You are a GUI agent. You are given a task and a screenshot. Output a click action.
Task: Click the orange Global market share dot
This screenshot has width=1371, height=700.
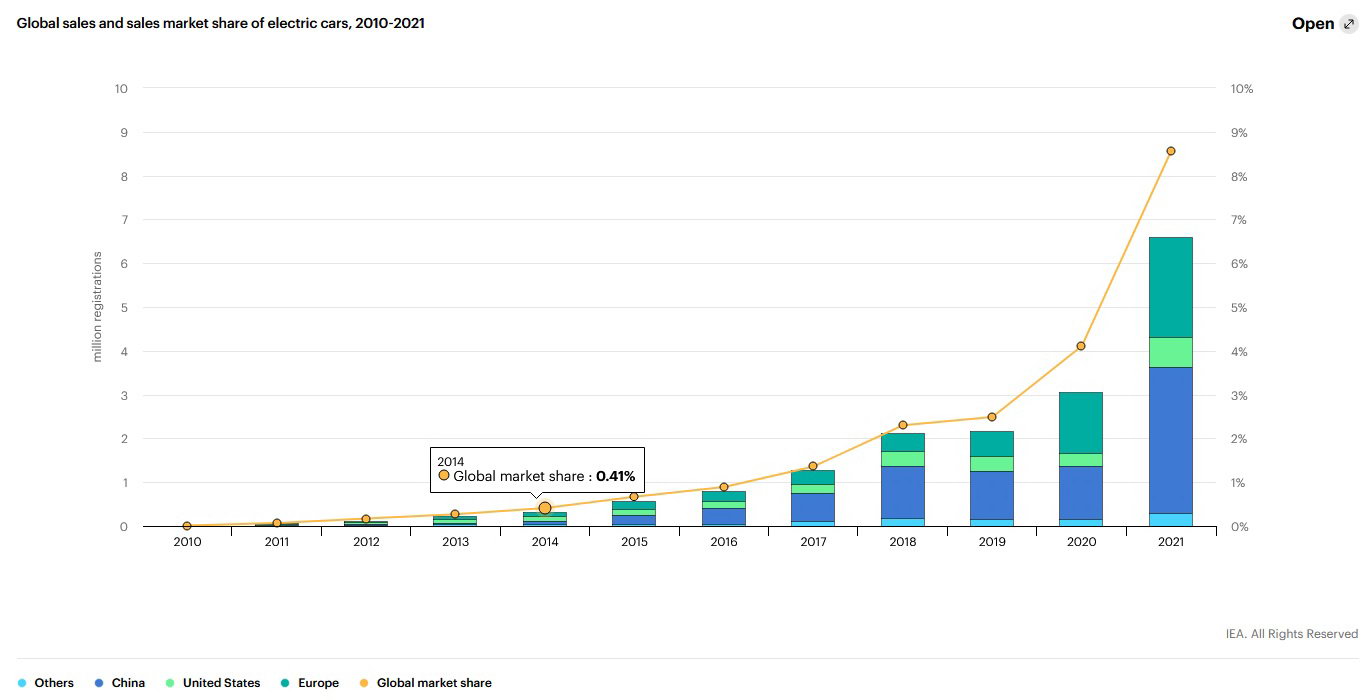pos(364,683)
